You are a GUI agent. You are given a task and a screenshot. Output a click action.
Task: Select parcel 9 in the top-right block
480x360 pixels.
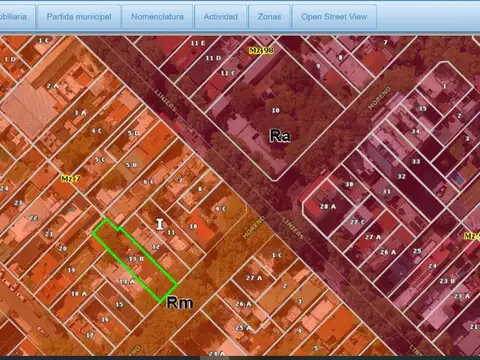point(318,66)
